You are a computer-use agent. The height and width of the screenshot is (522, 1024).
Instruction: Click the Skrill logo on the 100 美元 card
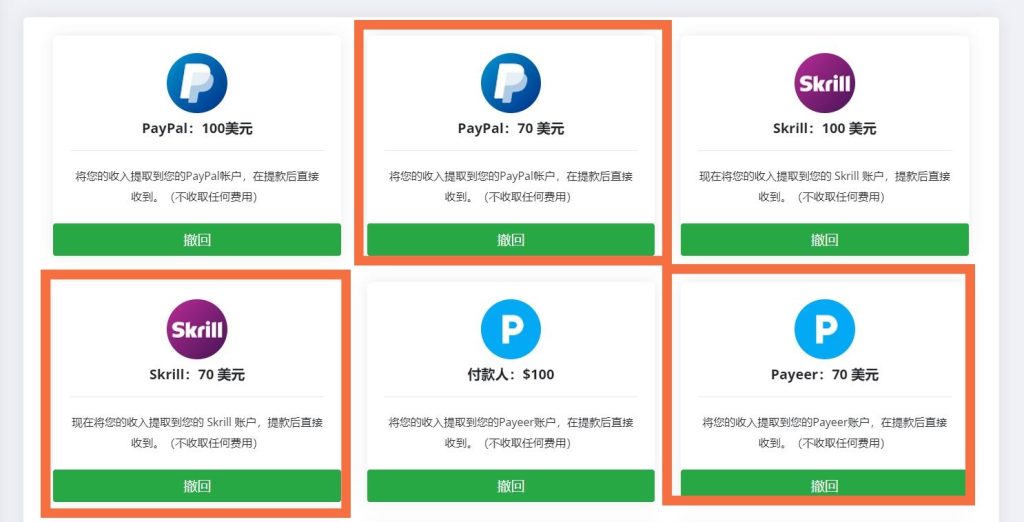click(824, 83)
